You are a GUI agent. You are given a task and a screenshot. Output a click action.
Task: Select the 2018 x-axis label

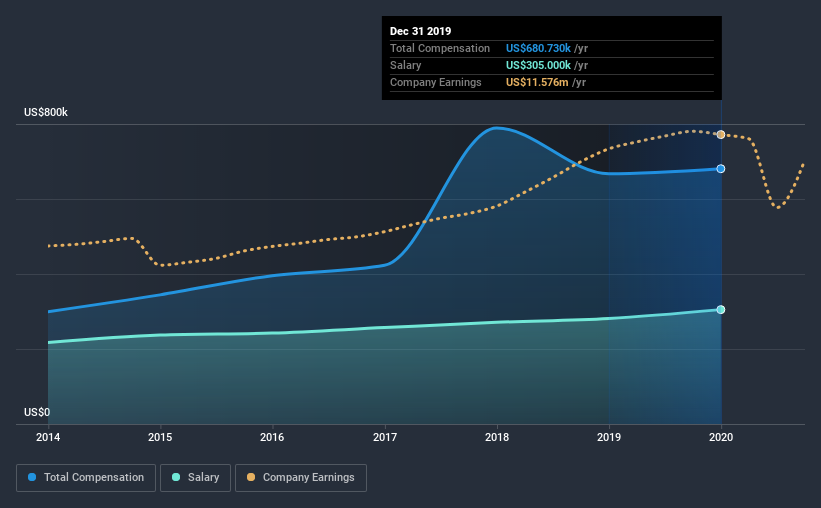tap(497, 437)
